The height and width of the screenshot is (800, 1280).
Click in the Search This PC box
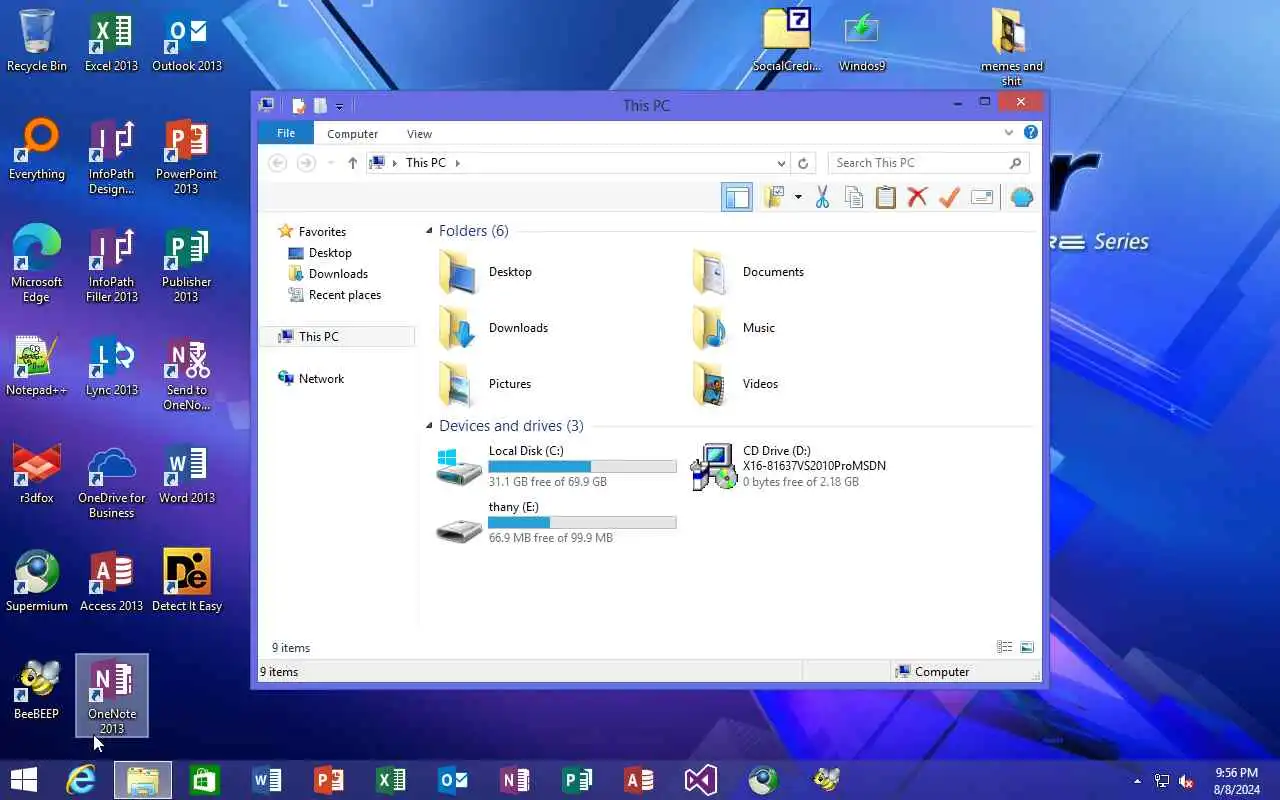(x=918, y=163)
